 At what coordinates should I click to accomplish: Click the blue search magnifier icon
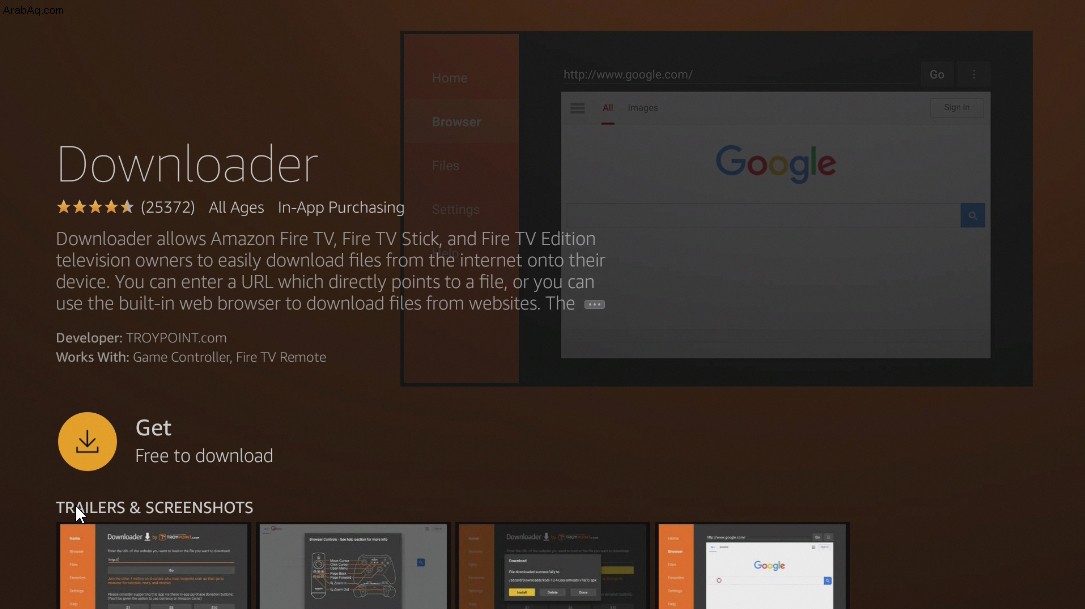(x=973, y=216)
